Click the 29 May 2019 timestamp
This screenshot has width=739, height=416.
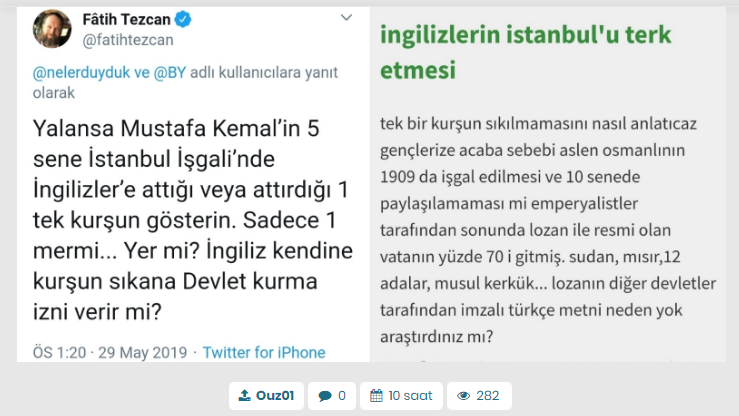[138, 352]
